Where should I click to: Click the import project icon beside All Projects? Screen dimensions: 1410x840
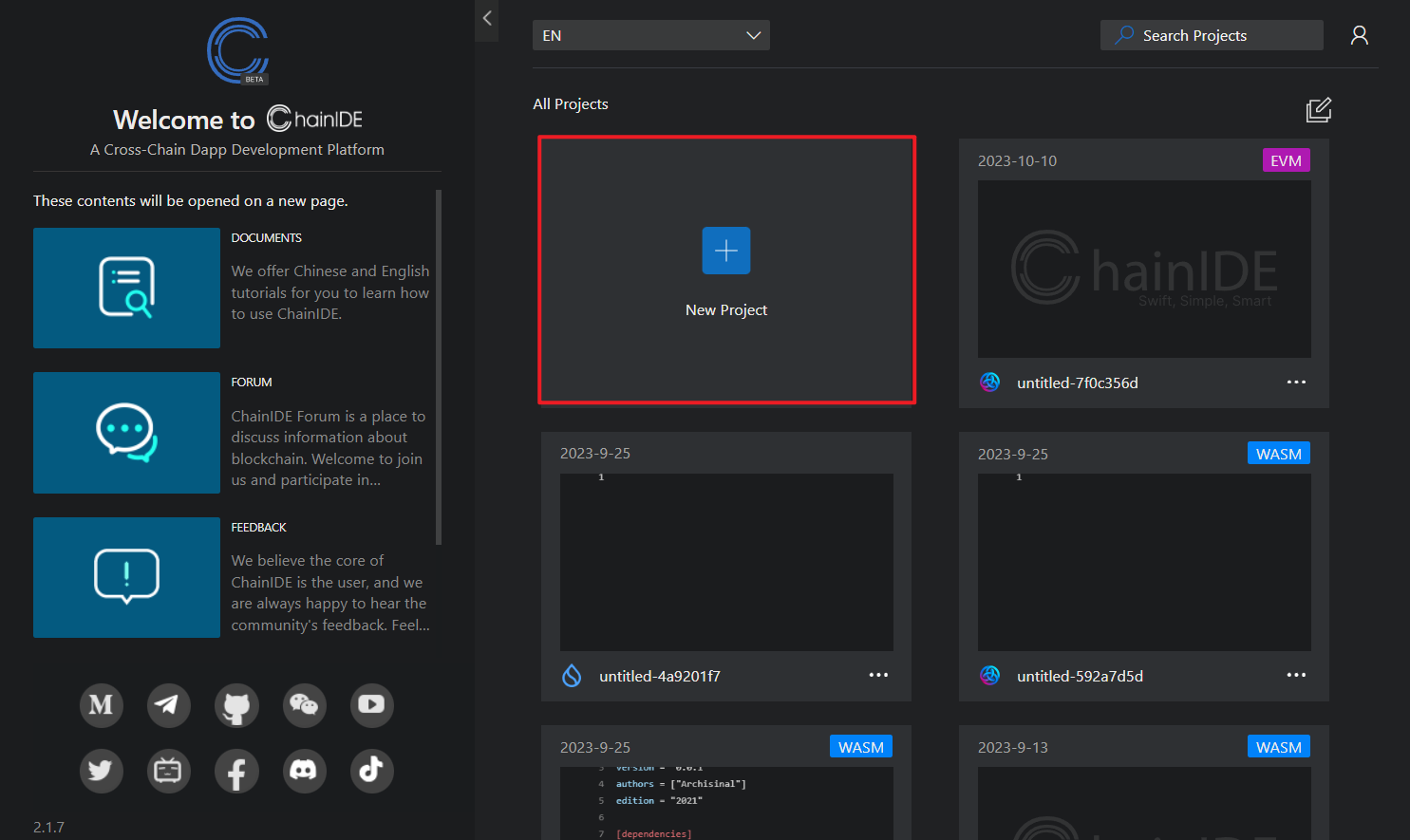click(x=1318, y=110)
